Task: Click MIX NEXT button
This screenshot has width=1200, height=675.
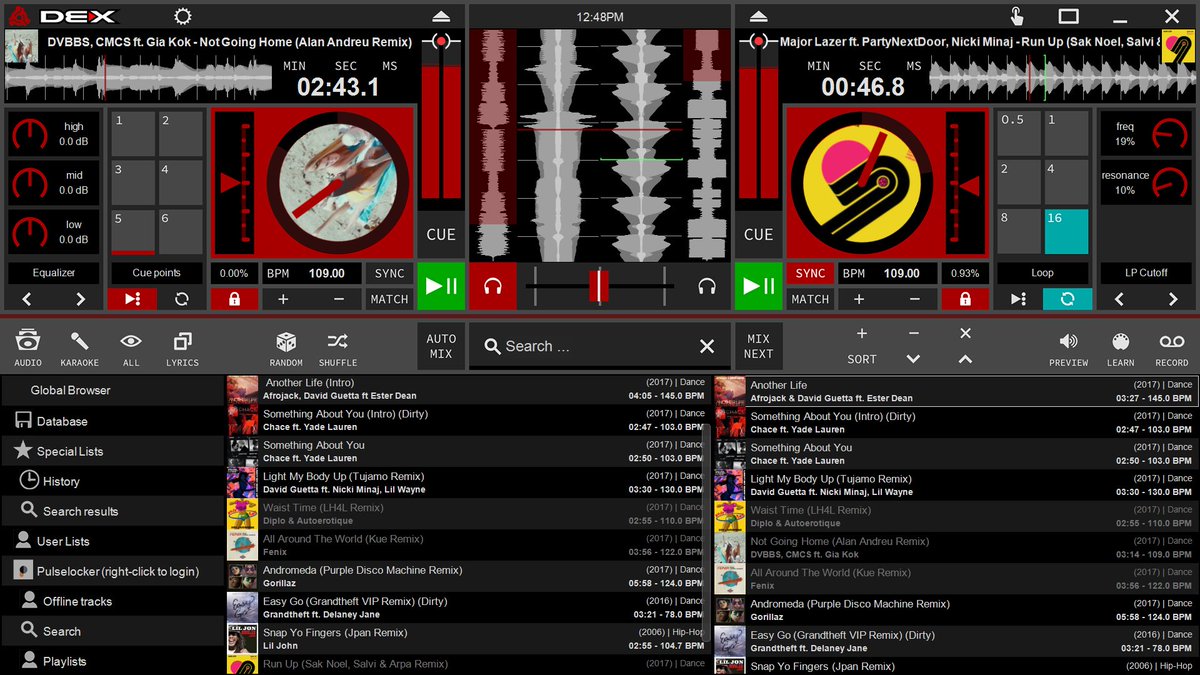Action: (758, 346)
